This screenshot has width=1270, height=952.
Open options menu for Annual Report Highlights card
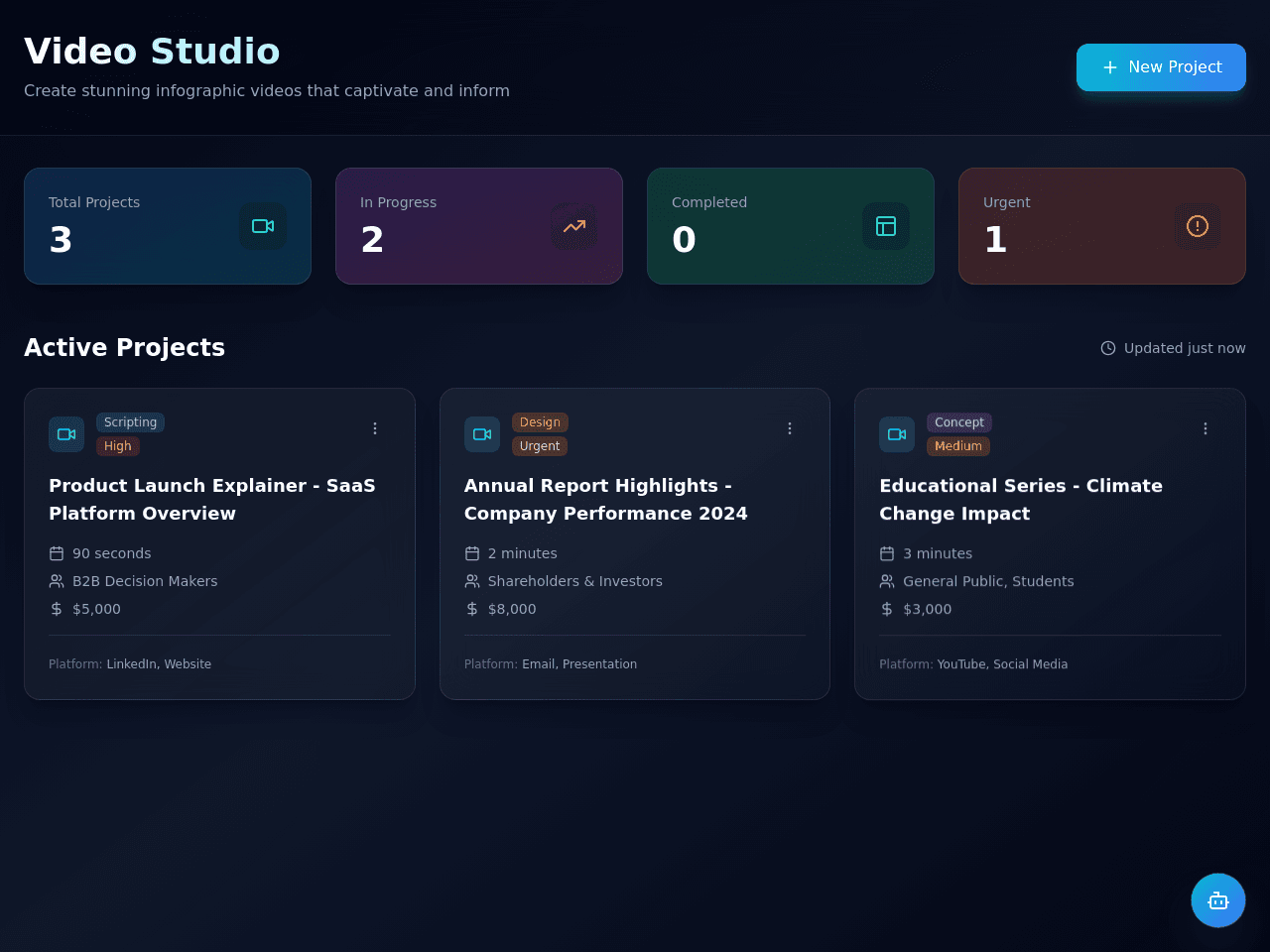tap(790, 428)
